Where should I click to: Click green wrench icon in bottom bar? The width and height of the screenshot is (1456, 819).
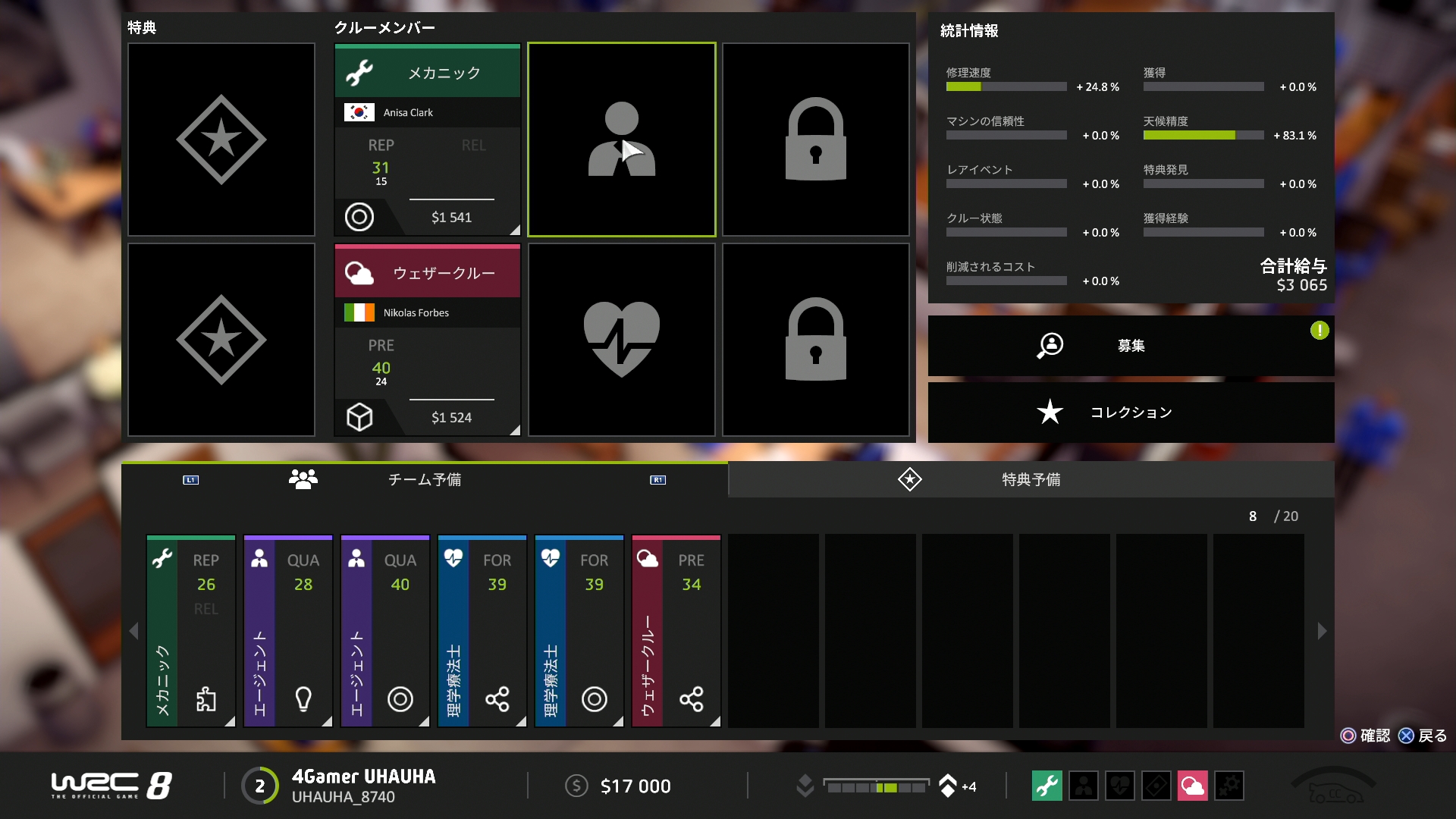[1046, 786]
